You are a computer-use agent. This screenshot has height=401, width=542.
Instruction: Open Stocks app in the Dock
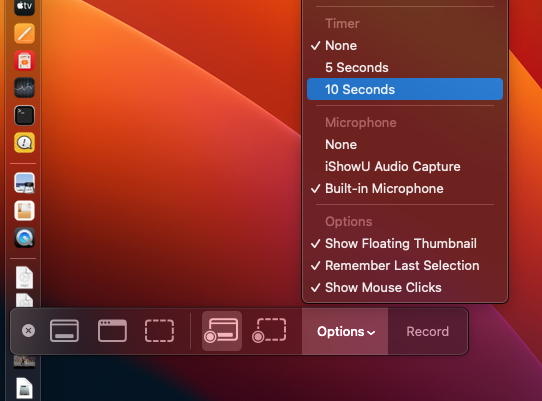(24, 88)
